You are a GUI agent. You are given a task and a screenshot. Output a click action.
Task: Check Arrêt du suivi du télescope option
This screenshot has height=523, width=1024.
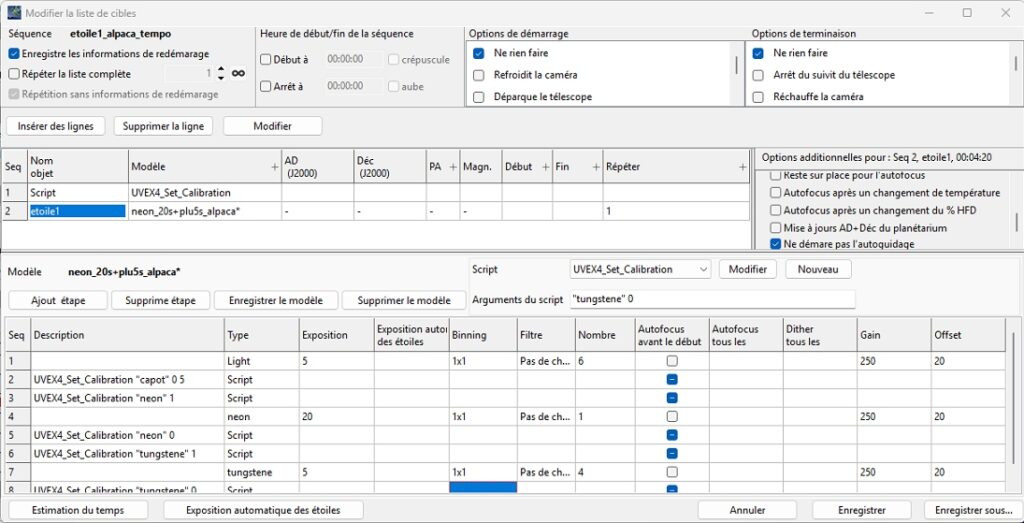[x=759, y=75]
